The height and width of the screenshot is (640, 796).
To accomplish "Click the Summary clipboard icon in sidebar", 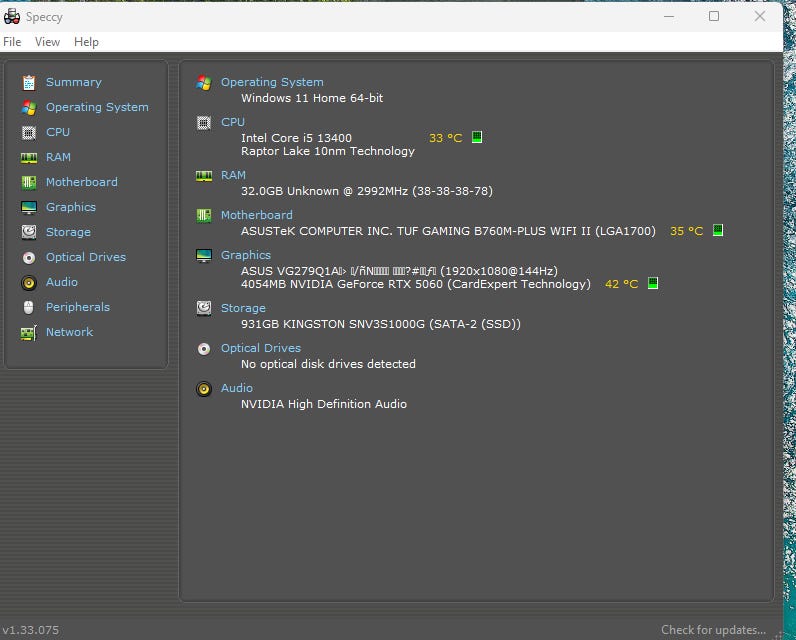I will 29,82.
